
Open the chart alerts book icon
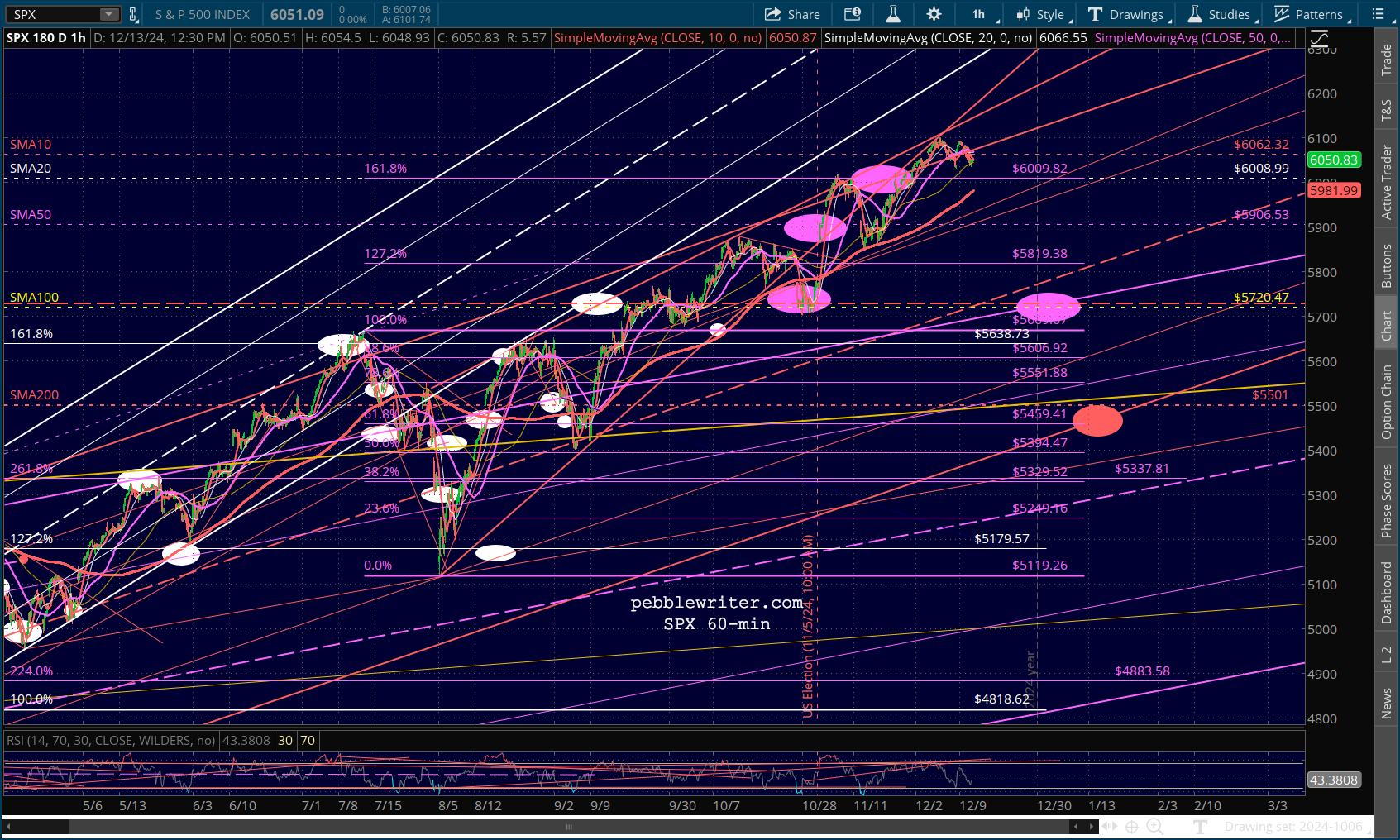[x=853, y=14]
